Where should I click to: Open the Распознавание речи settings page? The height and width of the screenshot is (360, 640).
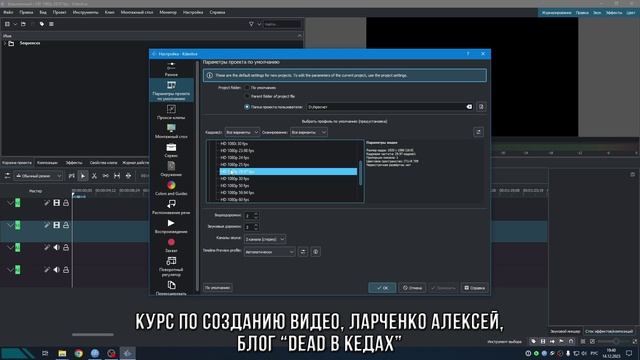point(171,207)
